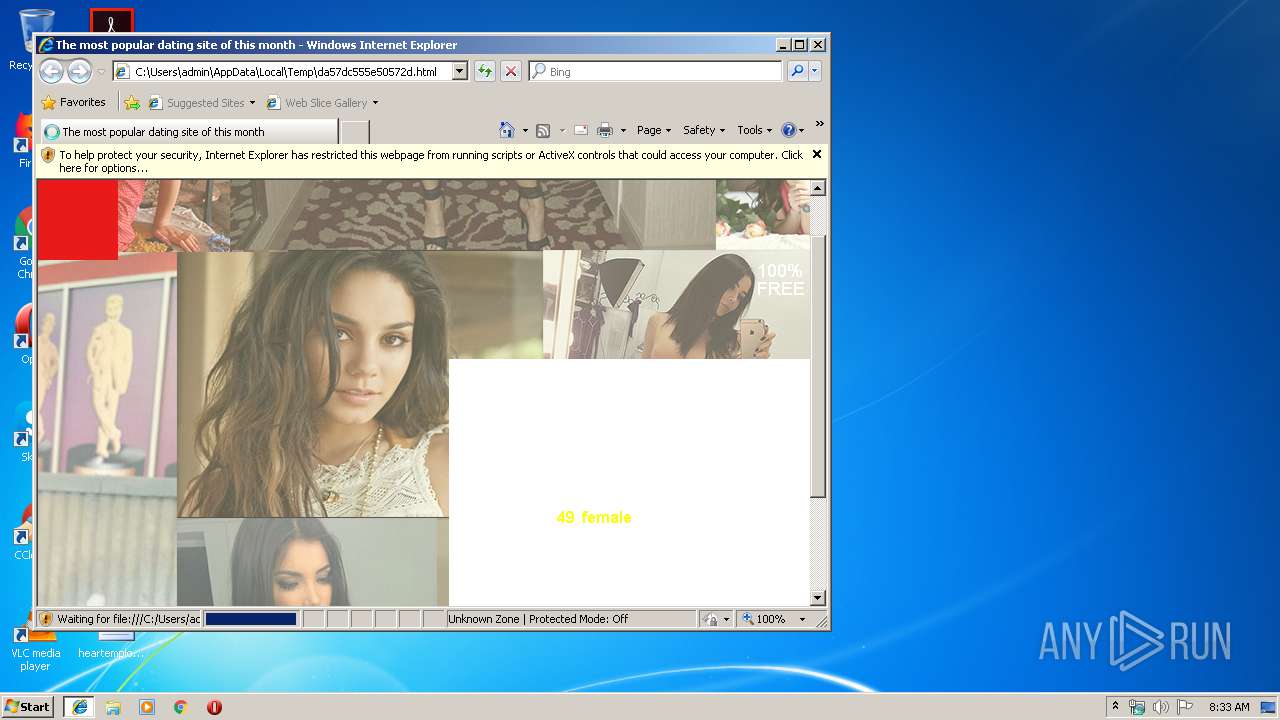Click the vertical scrollbar thumb

tap(818, 366)
